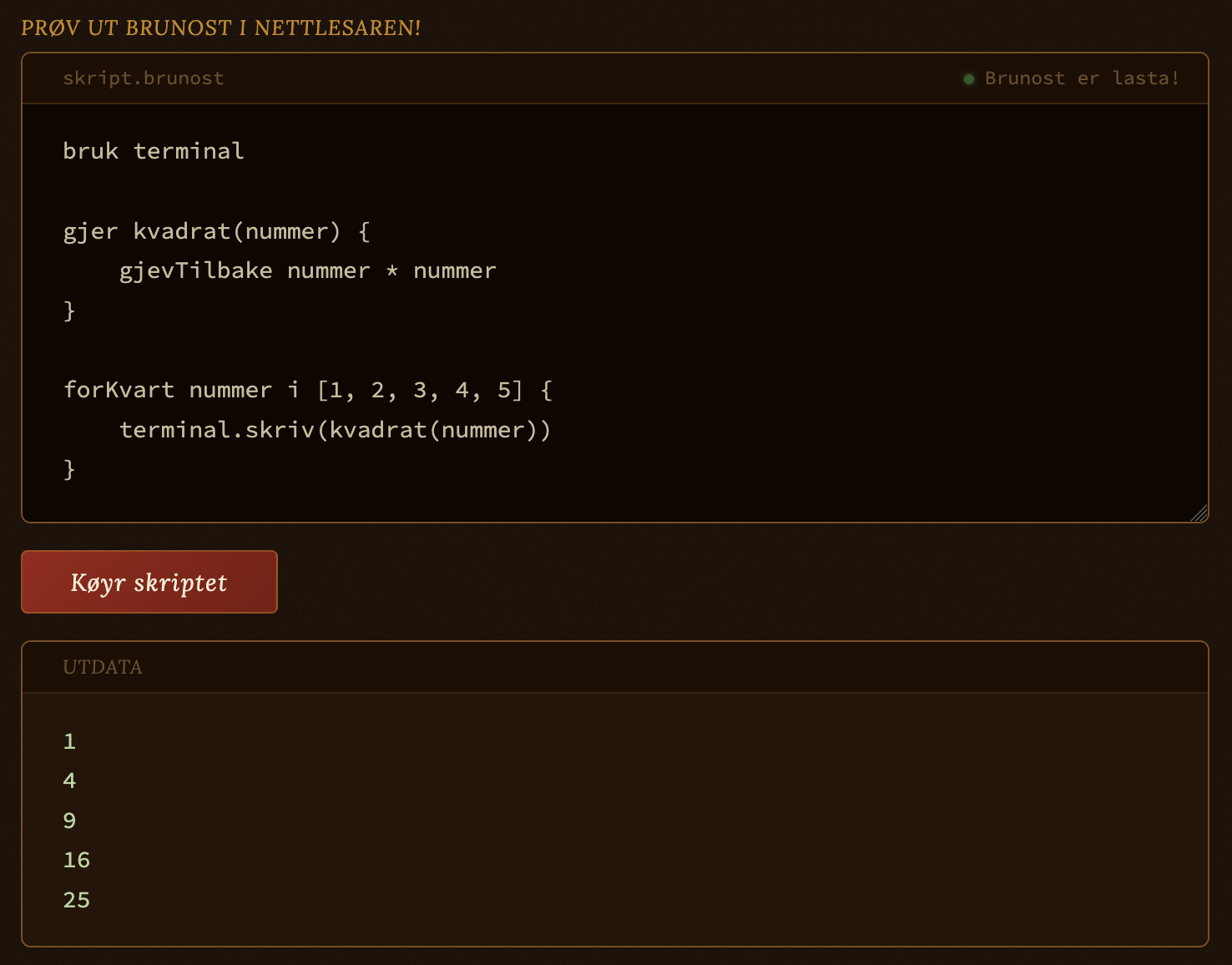The image size is (1232, 965).
Task: Click the 'Prøv ut Brunost i nettlesaren!' heading
Action: tap(220, 28)
